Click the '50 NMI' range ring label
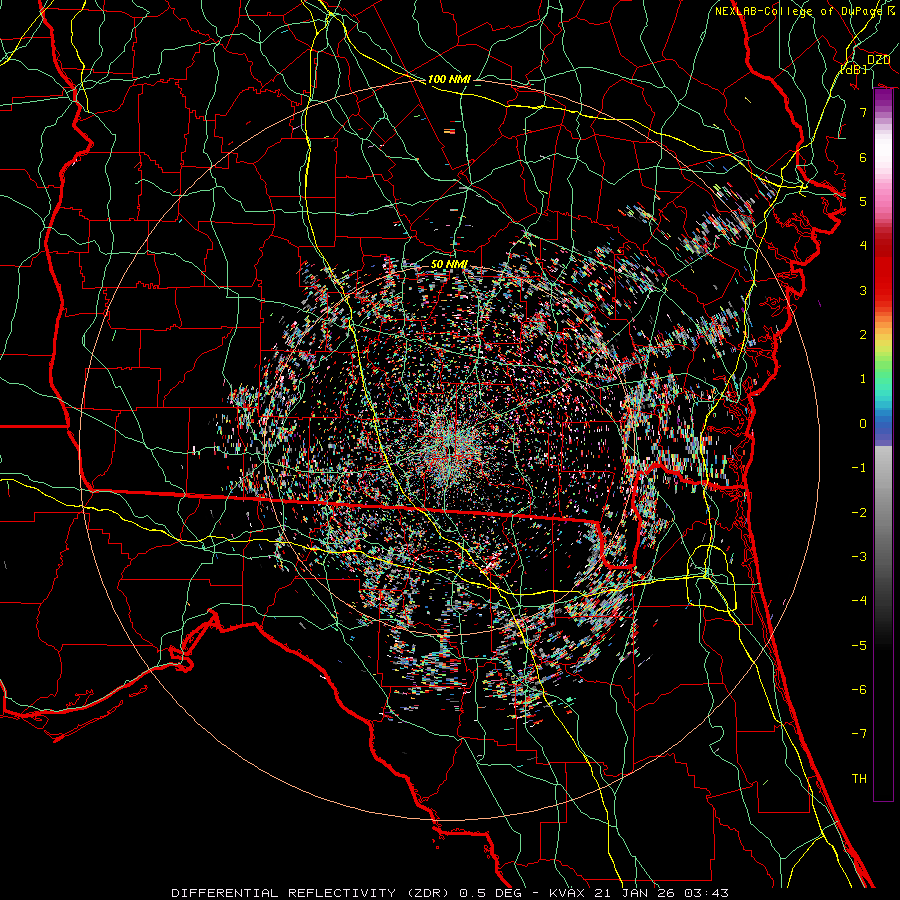 449,264
